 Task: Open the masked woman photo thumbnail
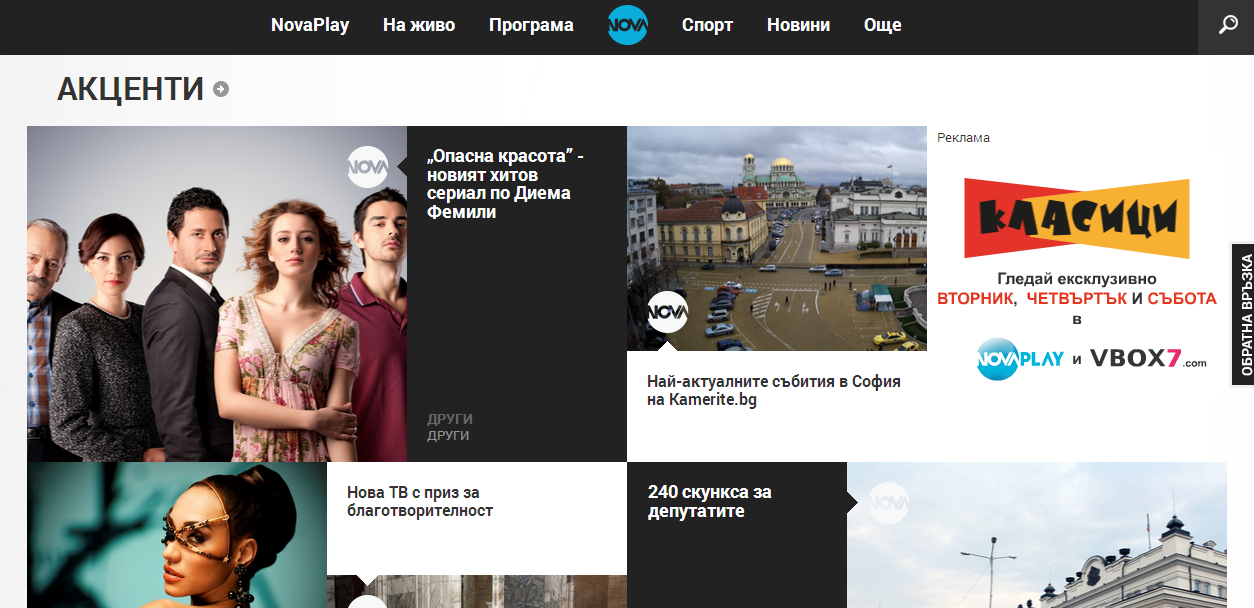pyautogui.click(x=177, y=535)
